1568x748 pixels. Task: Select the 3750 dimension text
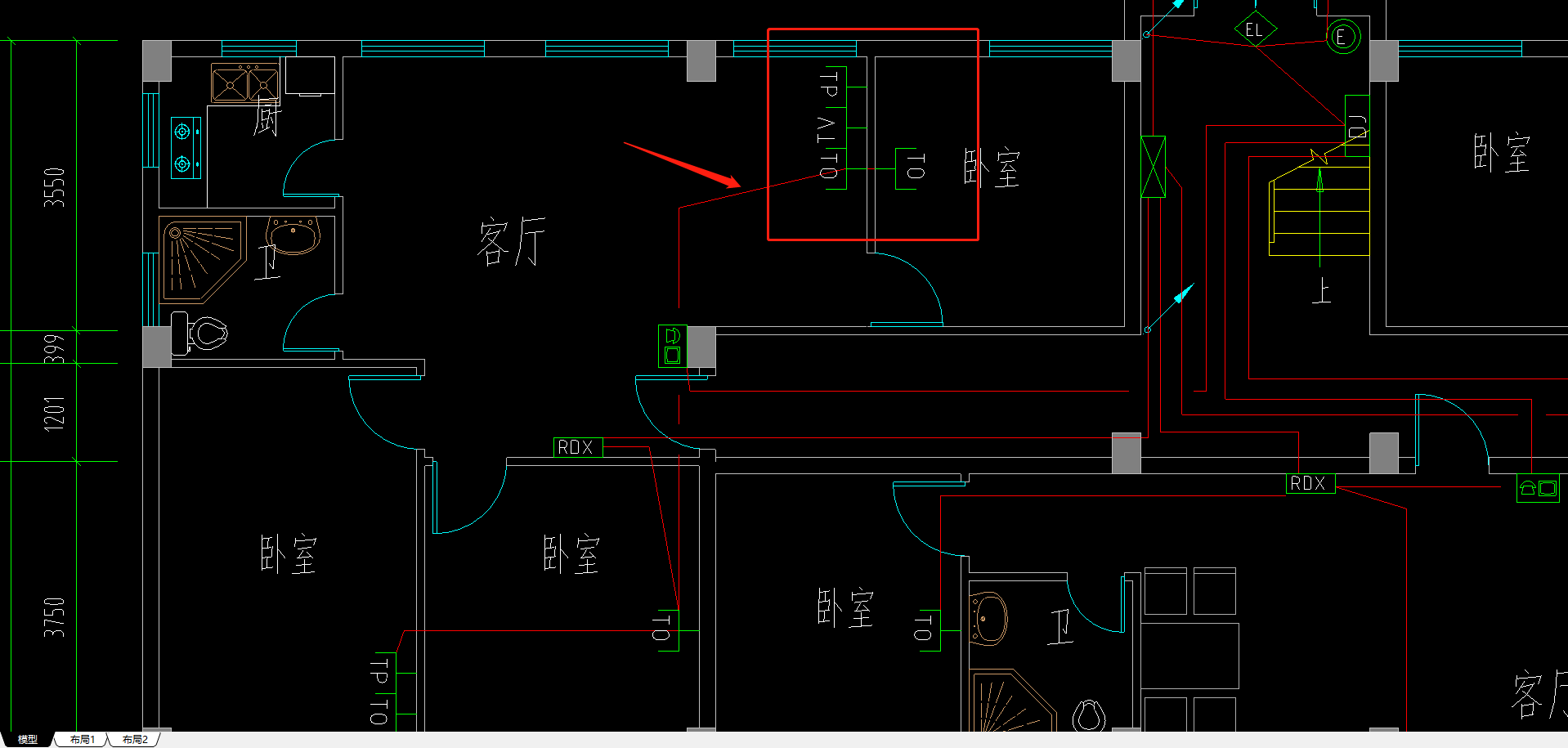tap(54, 616)
